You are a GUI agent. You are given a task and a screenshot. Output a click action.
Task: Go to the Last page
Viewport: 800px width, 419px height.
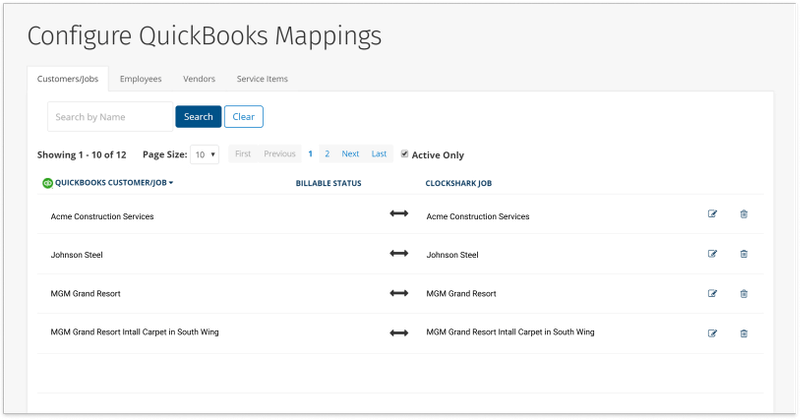[x=379, y=154]
